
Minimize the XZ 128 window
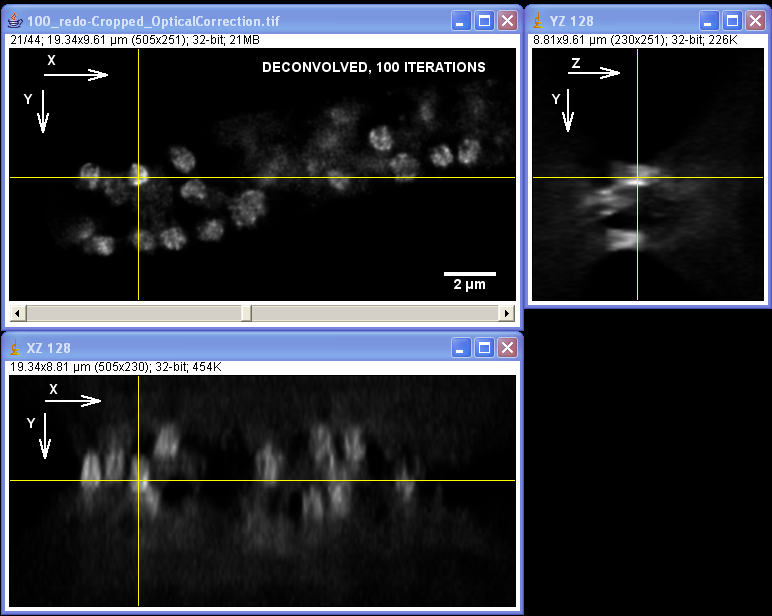pos(461,348)
